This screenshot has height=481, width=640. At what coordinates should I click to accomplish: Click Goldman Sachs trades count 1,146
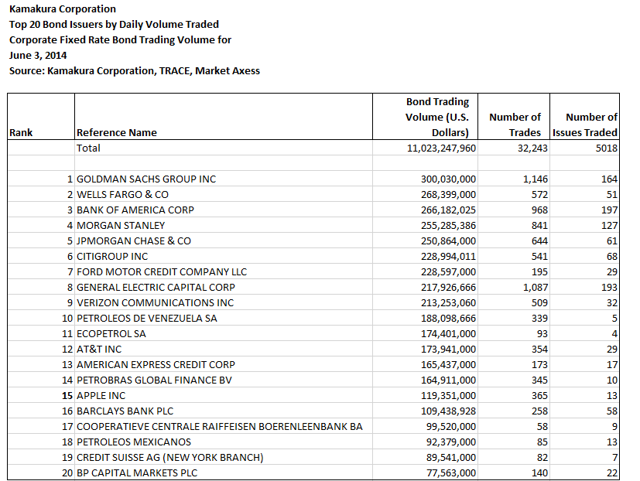click(536, 179)
